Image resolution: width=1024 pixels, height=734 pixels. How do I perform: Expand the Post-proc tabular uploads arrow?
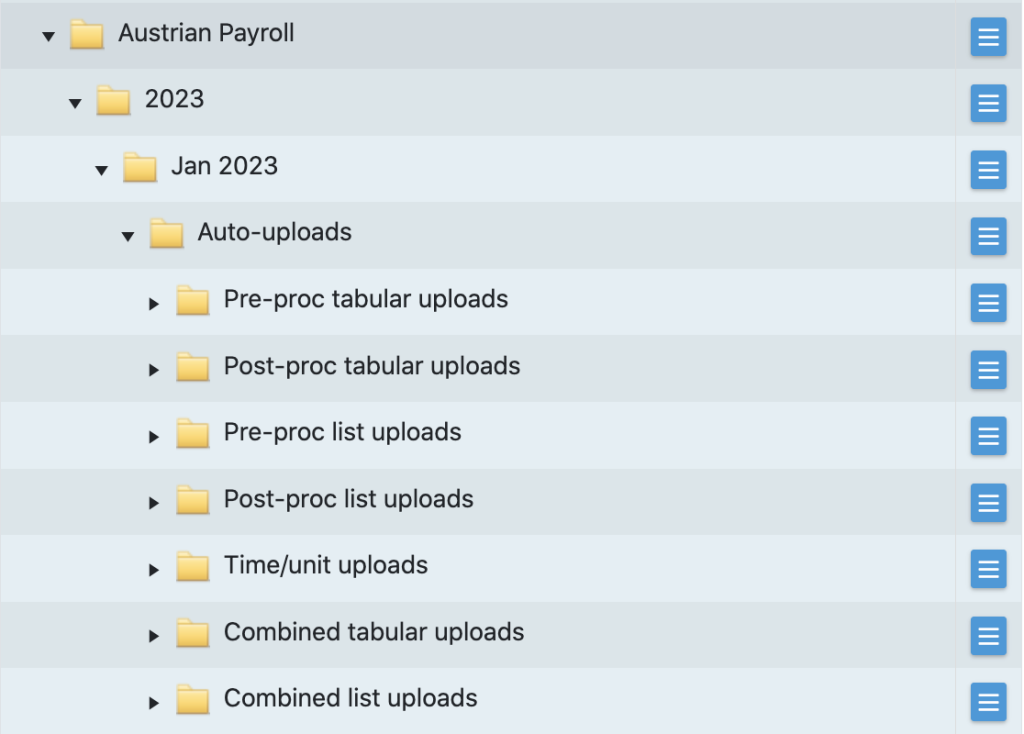click(154, 370)
